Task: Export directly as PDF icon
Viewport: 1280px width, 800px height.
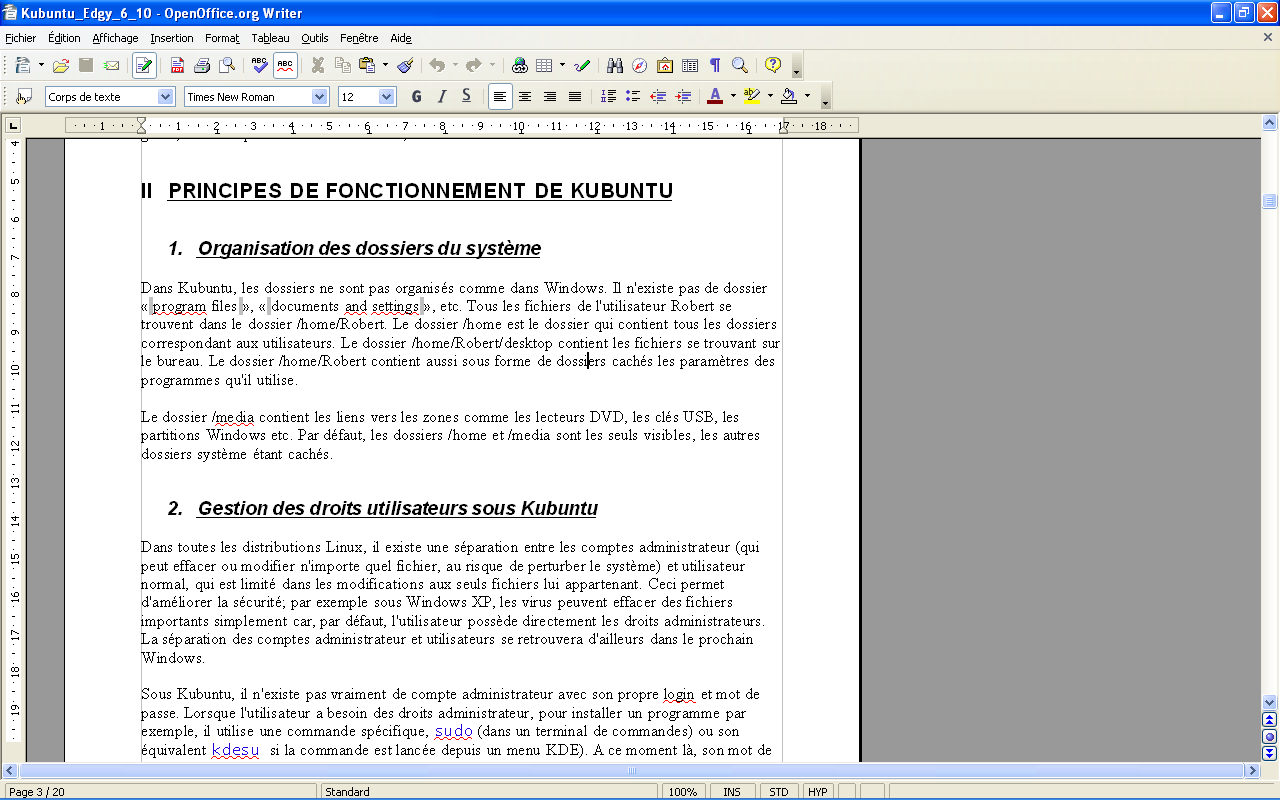Action: 177,65
